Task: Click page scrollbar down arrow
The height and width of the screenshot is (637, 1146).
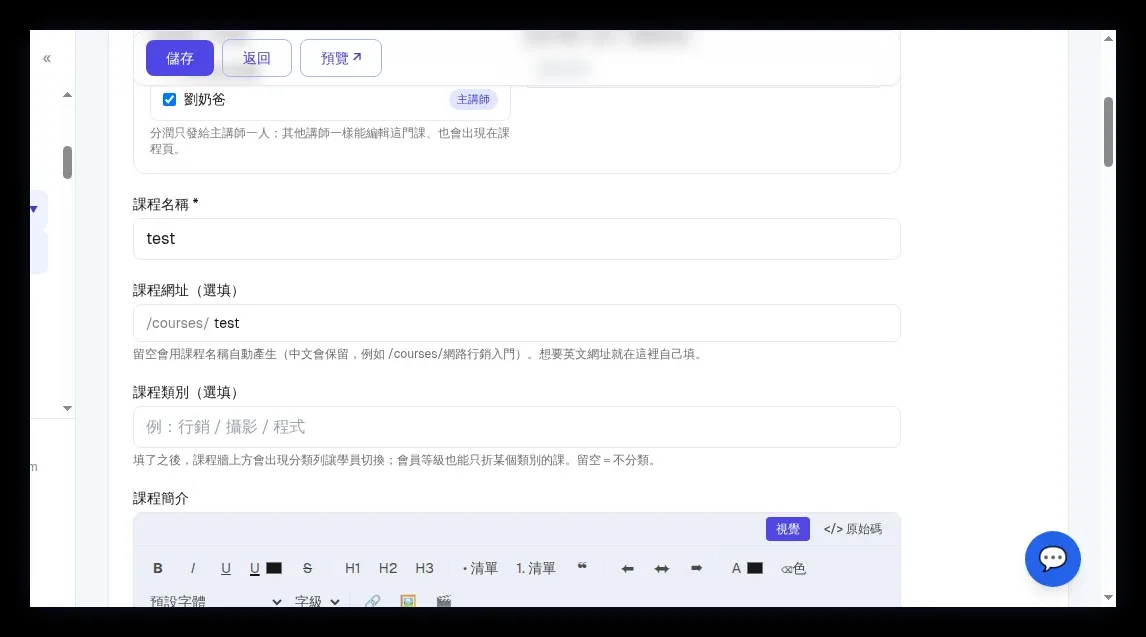Action: [x=1109, y=598]
